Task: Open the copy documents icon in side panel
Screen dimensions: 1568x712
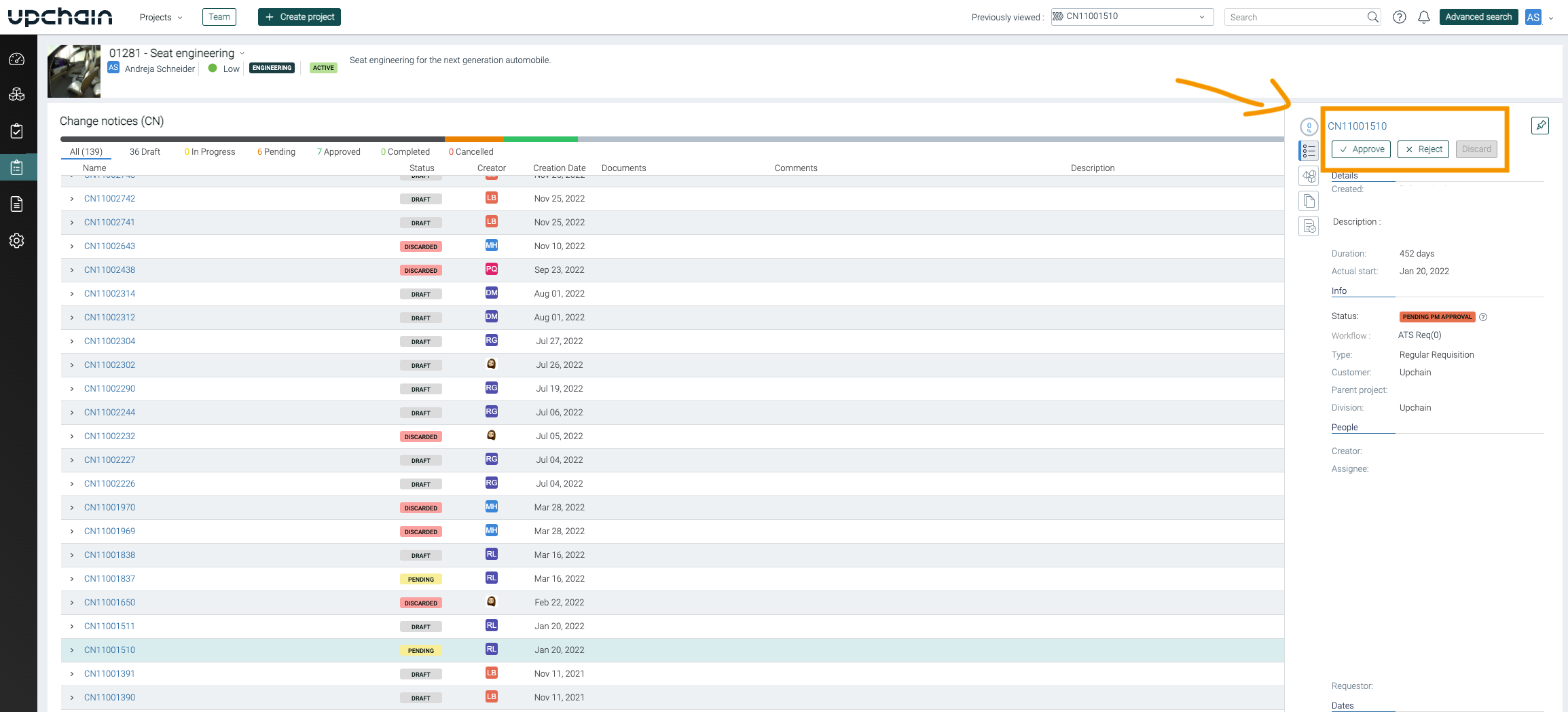Action: coord(1309,201)
